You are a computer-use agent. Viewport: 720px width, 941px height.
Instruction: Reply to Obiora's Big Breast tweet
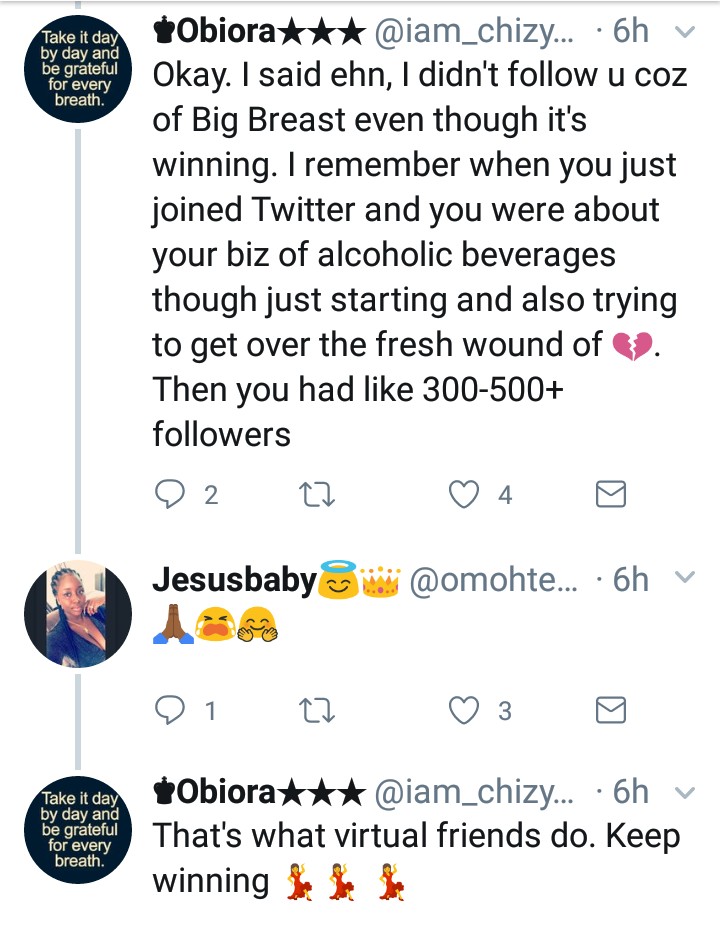click(x=169, y=494)
